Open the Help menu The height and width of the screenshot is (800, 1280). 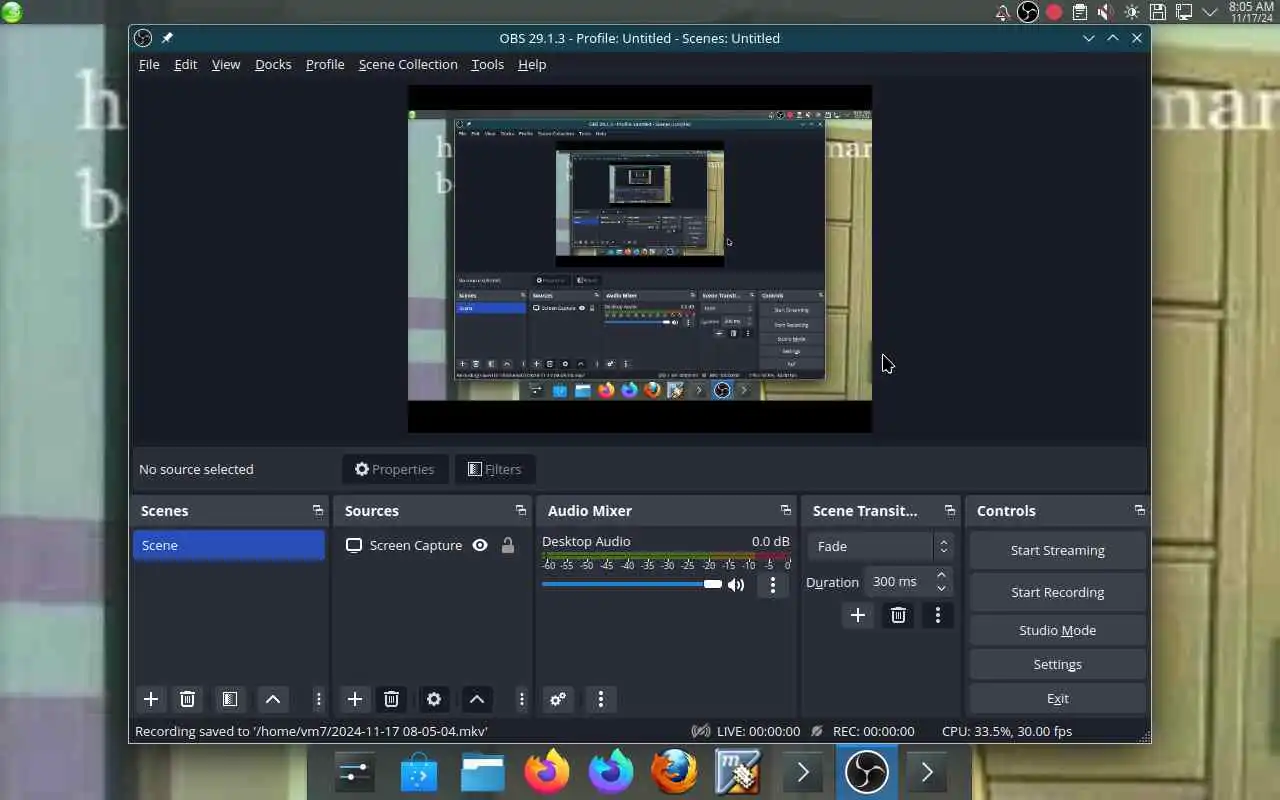coord(532,64)
